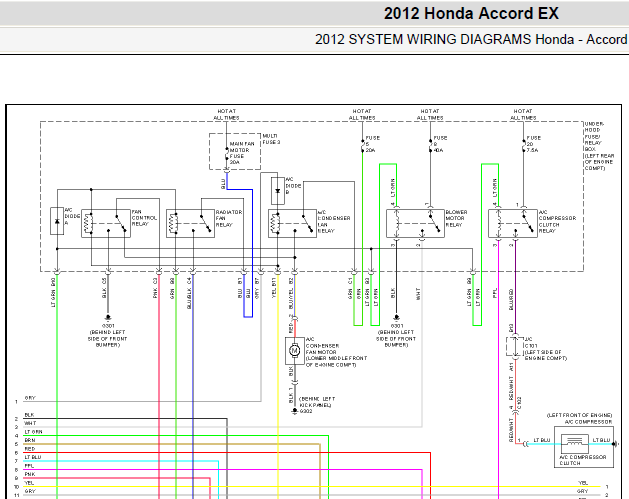Click the "BLOWER MOTOR RELAY" label
The width and height of the screenshot is (629, 499).
457,218
